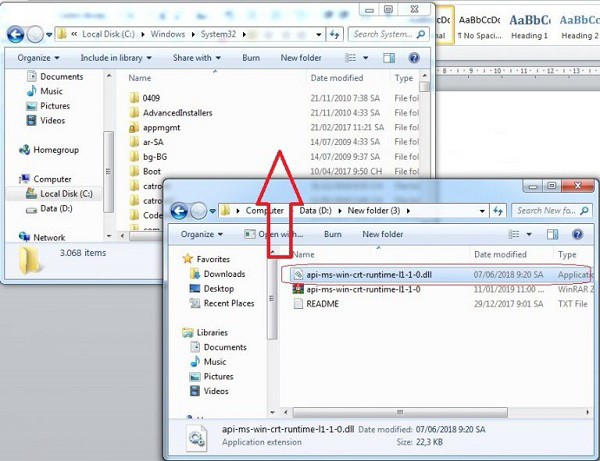
Task: Open Organize menu in New folder (3) window
Action: point(201,234)
